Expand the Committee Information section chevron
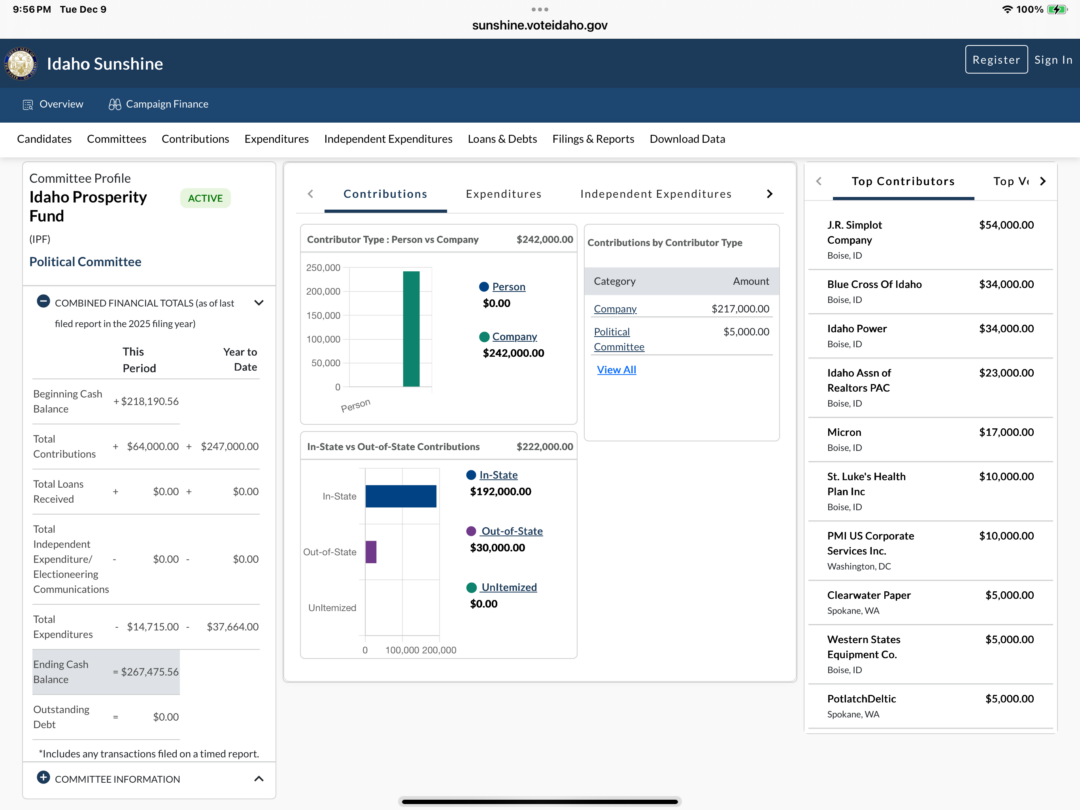The image size is (1080, 810). [x=258, y=779]
